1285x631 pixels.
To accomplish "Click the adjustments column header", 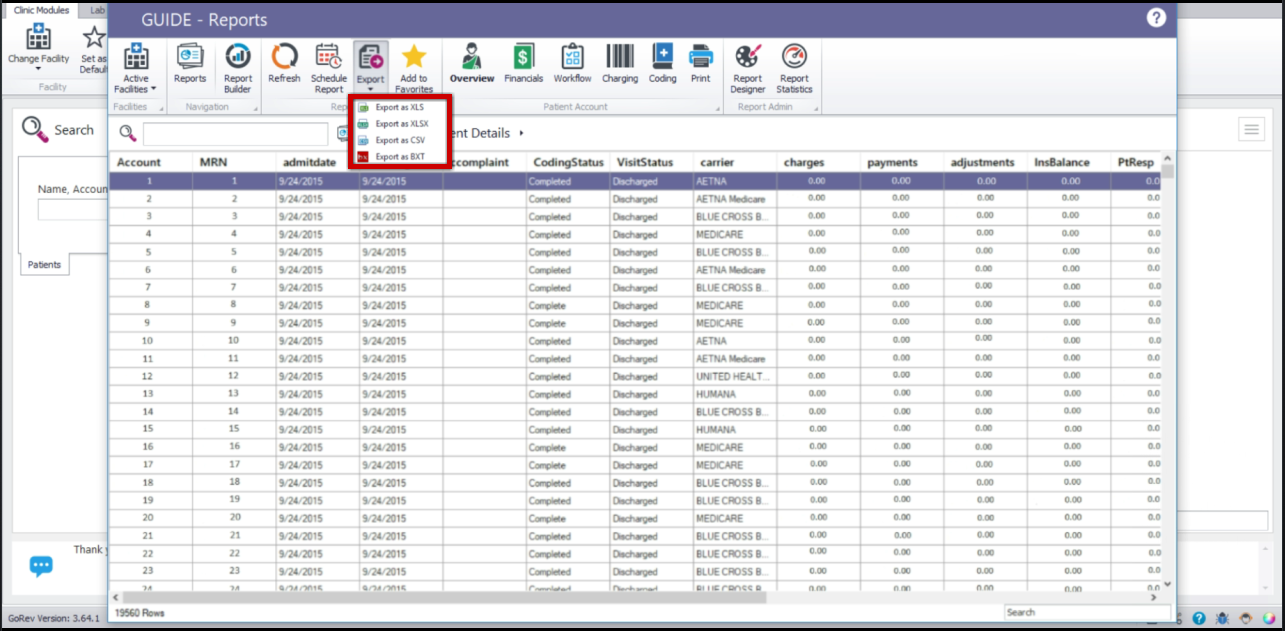I will (x=985, y=162).
